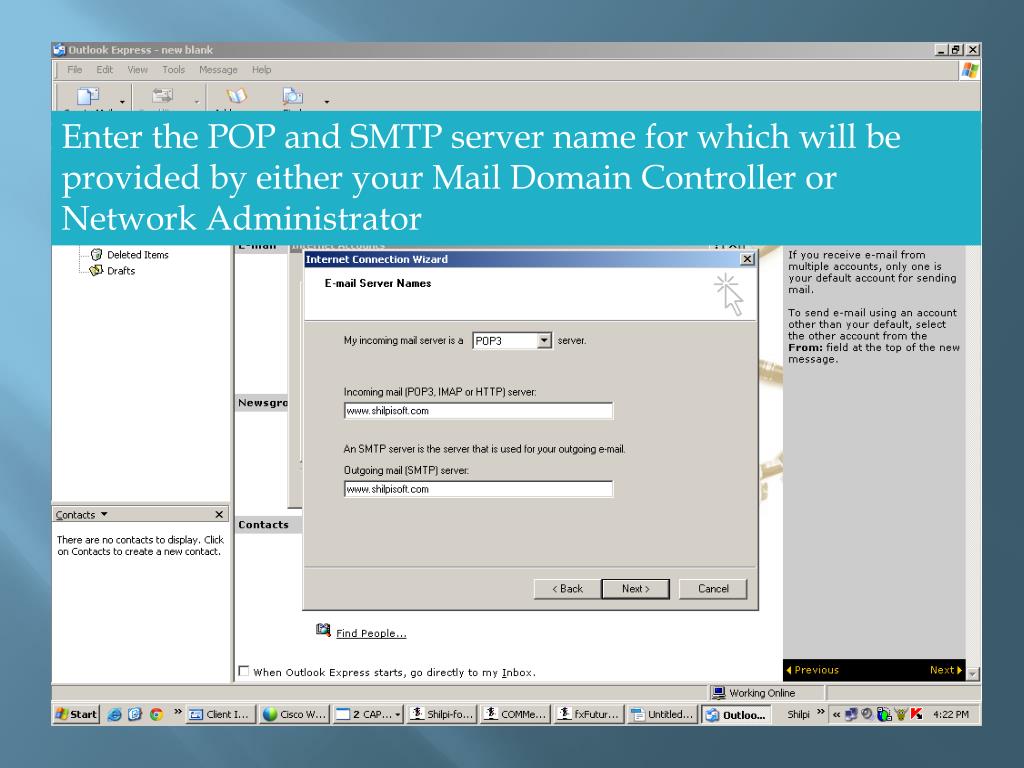1024x768 pixels.
Task: Click the Next button in wizard
Action: pyautogui.click(x=635, y=588)
